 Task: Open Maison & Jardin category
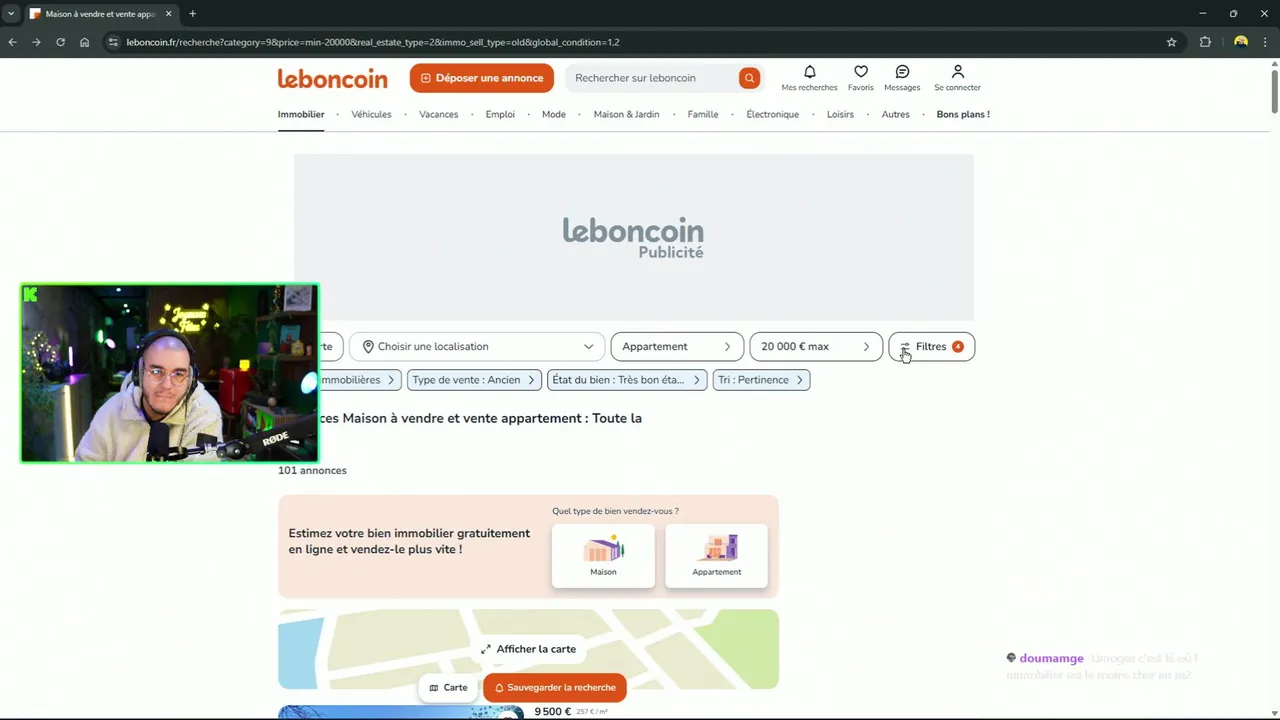pos(627,114)
